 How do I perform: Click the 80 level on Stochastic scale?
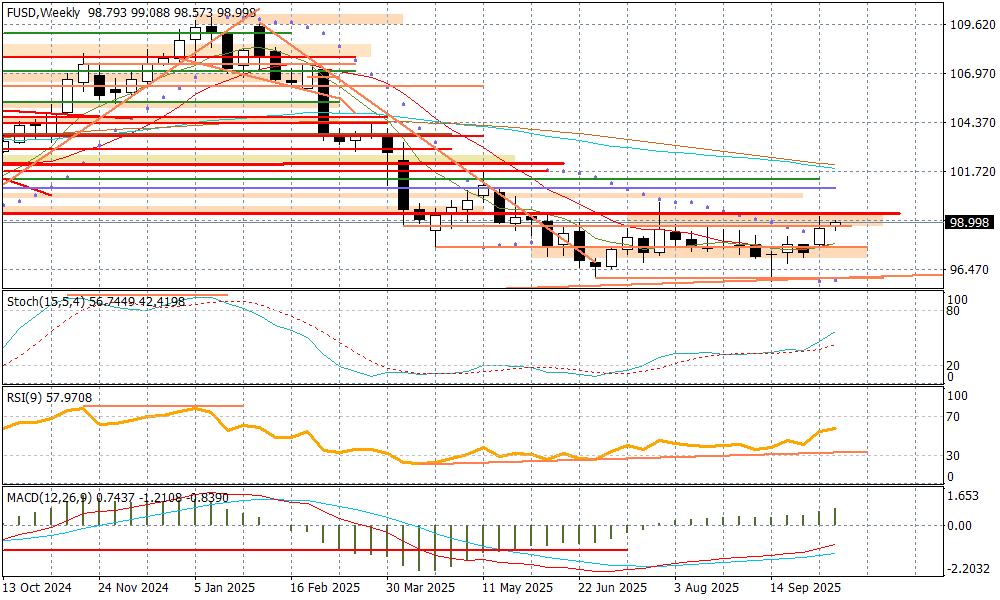955,311
